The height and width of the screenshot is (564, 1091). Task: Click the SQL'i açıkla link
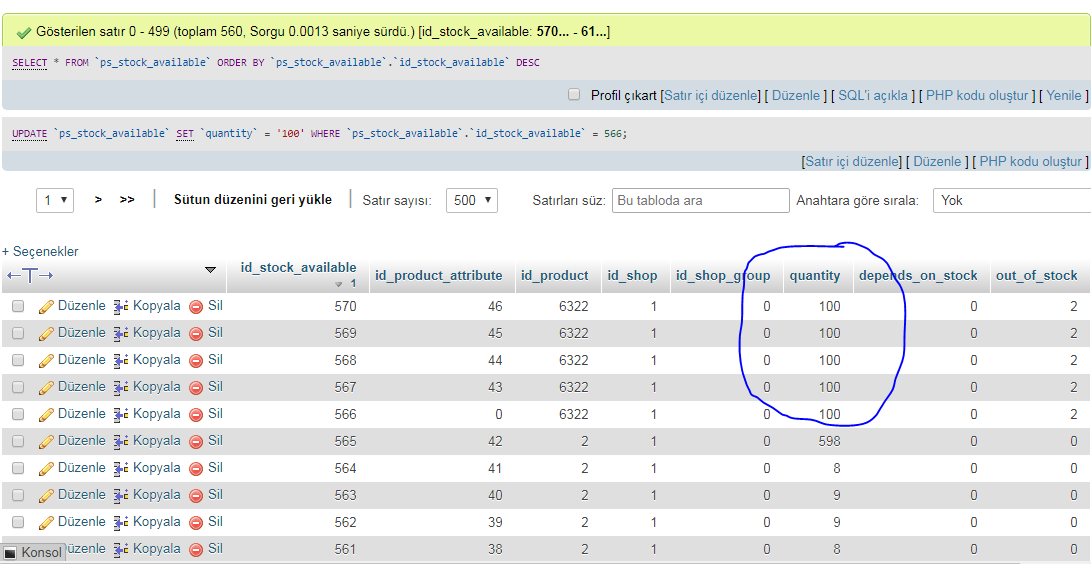pyautogui.click(x=873, y=95)
